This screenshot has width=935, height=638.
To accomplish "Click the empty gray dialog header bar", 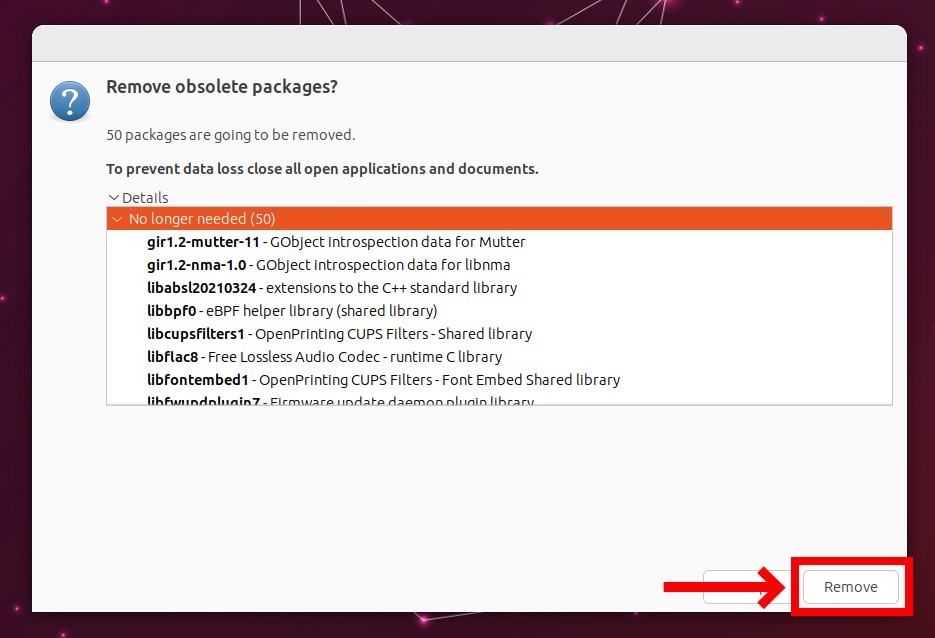I will (469, 43).
